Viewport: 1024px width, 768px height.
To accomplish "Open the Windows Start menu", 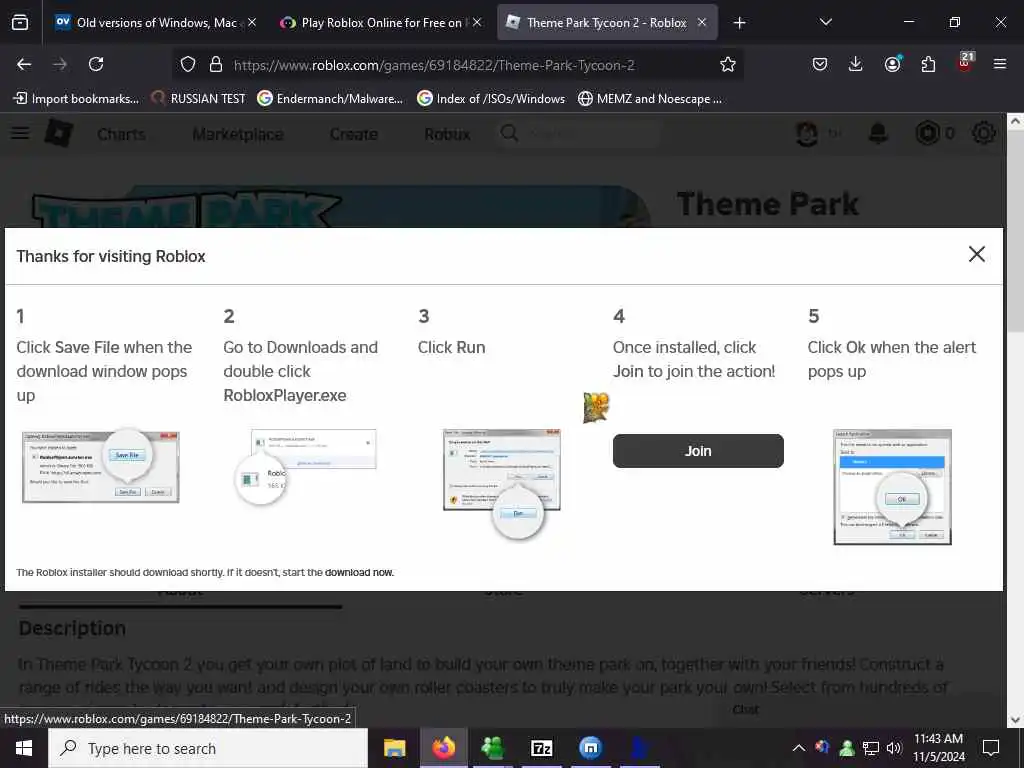I will tap(24, 748).
